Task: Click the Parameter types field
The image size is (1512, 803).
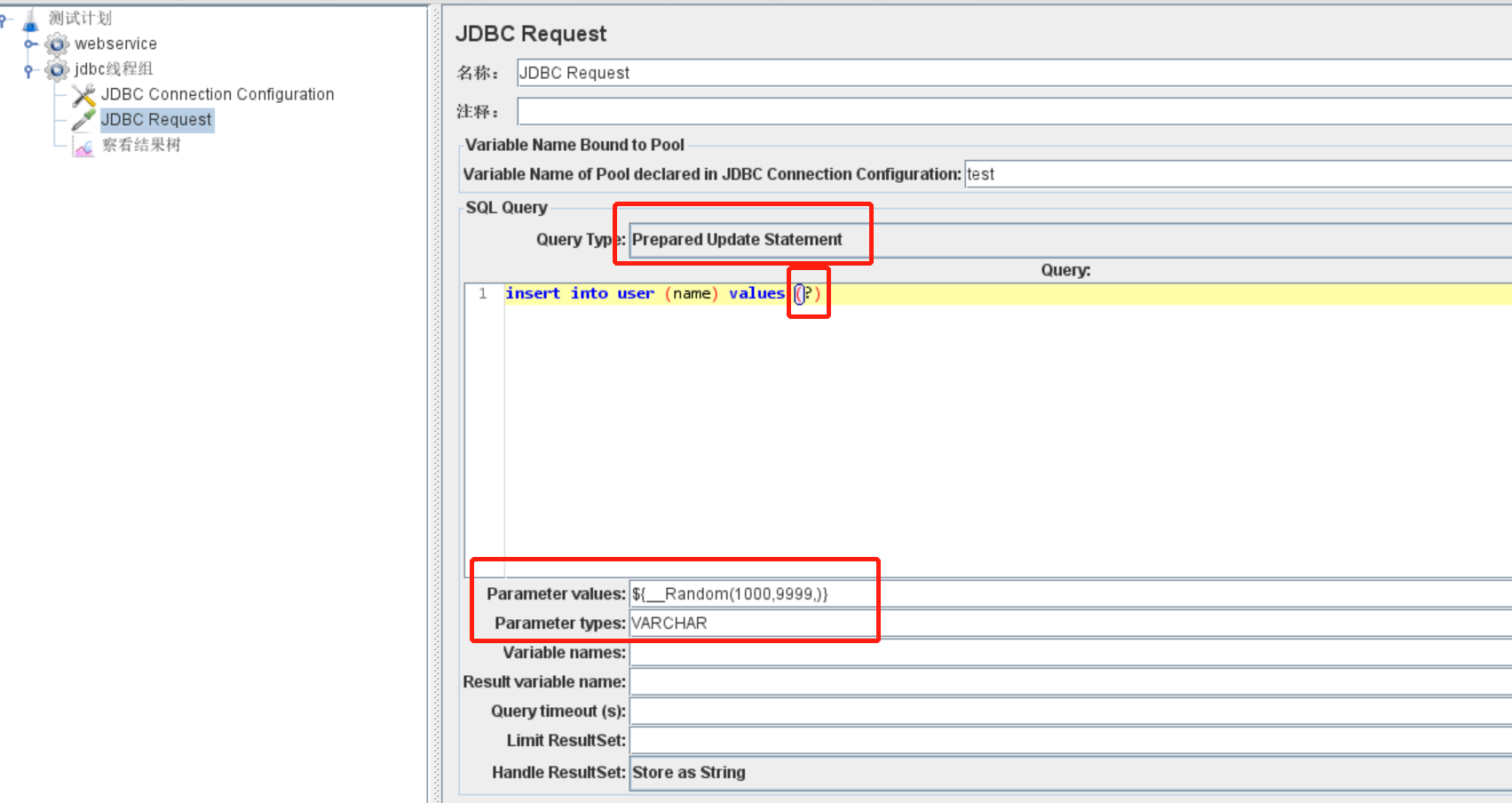Action: (1071, 624)
